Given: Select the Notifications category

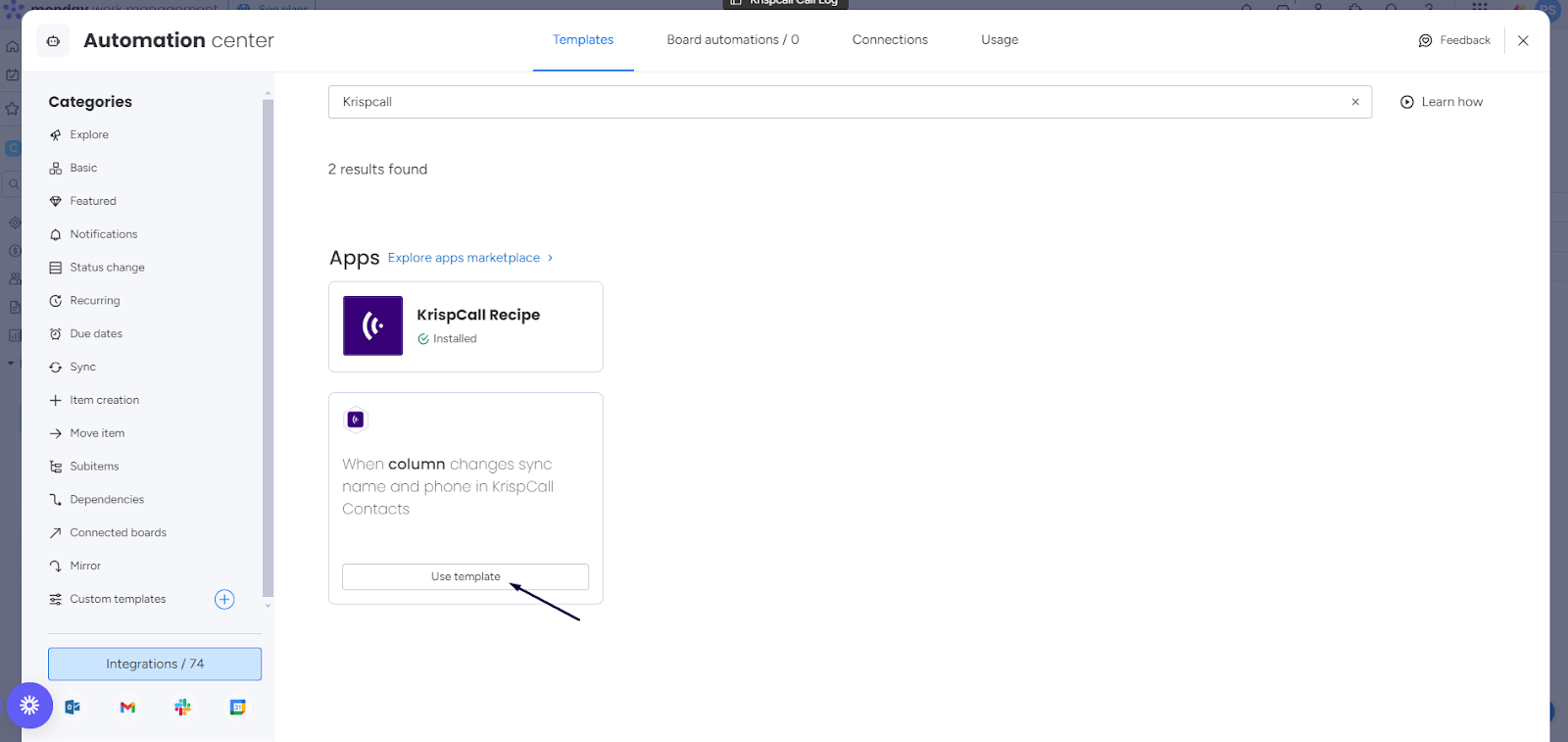Looking at the screenshot, I should click(x=94, y=235).
